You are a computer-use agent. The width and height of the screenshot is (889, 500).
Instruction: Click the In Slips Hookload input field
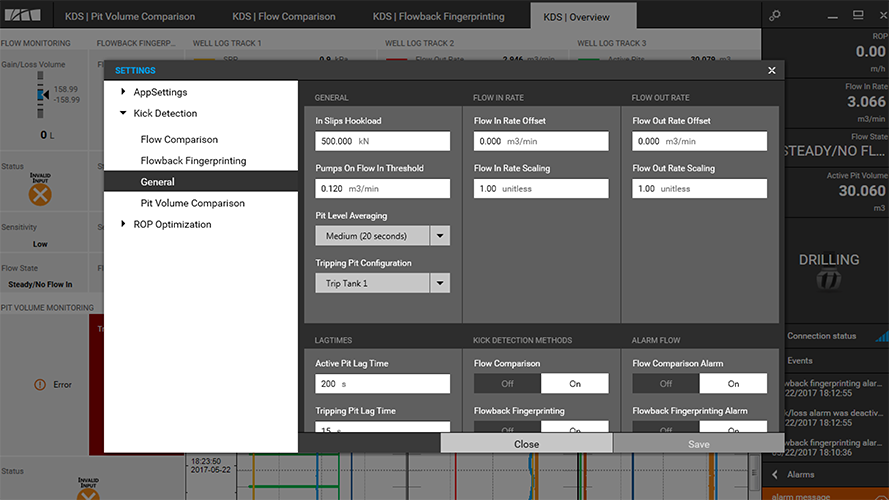tap(382, 142)
